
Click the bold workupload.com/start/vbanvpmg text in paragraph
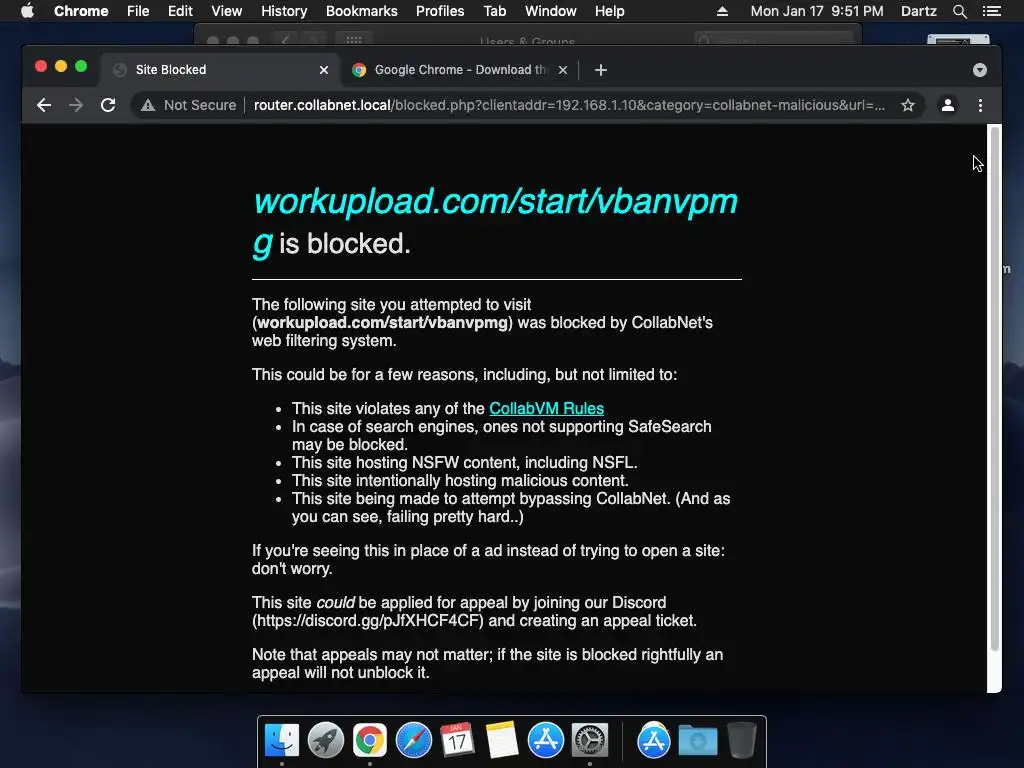tap(382, 323)
